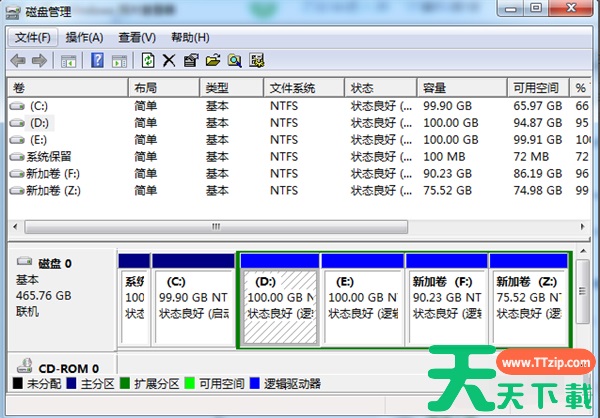Open the 查看(V) menu
600x418 pixels.
tap(137, 37)
